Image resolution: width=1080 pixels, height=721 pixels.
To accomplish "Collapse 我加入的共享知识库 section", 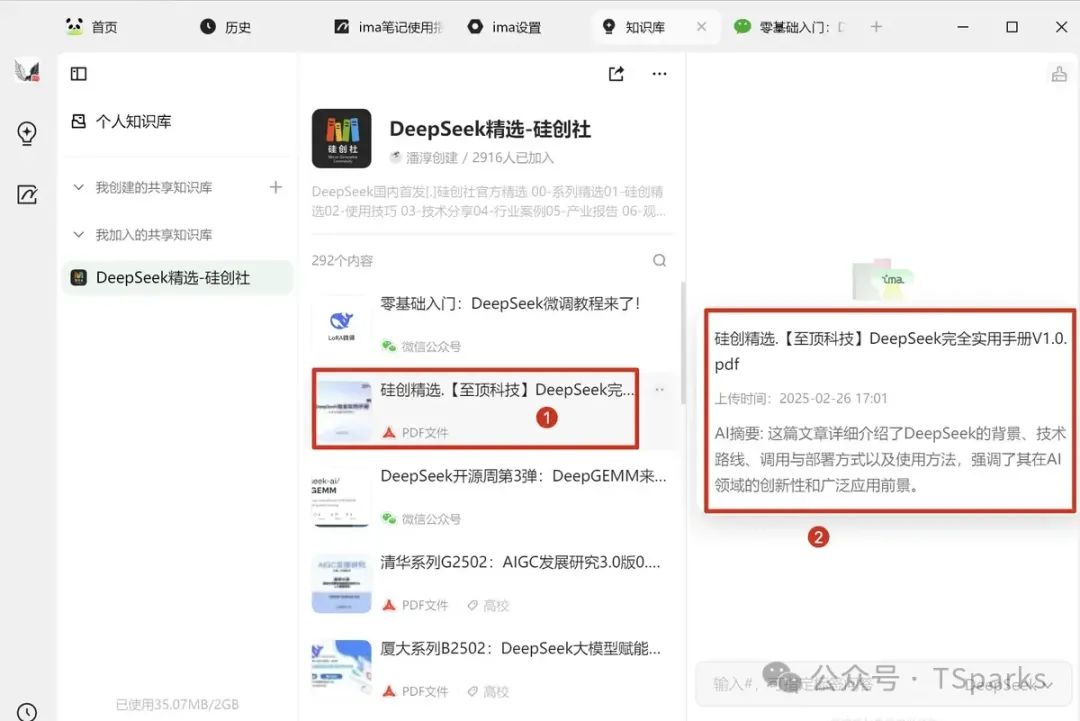I will 79,235.
